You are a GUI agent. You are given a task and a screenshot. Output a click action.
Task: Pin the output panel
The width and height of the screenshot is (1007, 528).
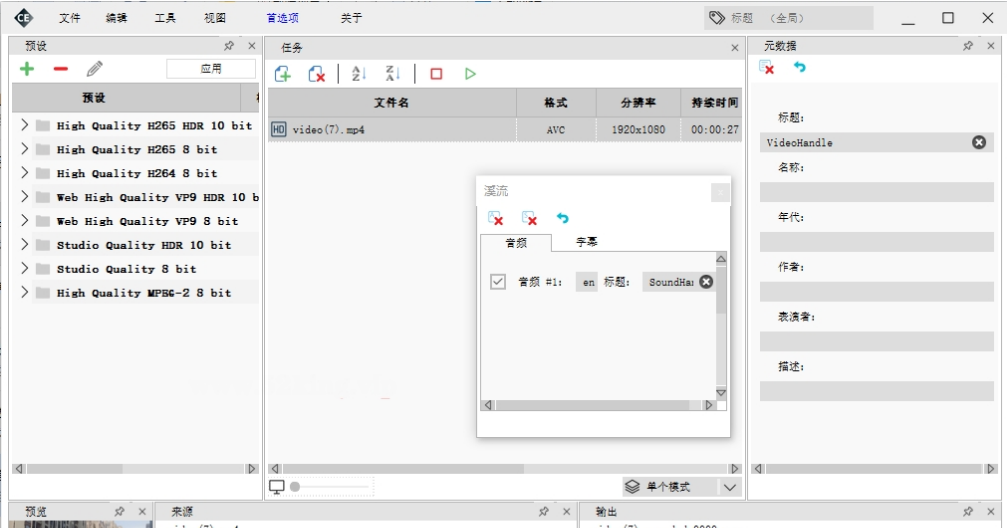(x=968, y=511)
